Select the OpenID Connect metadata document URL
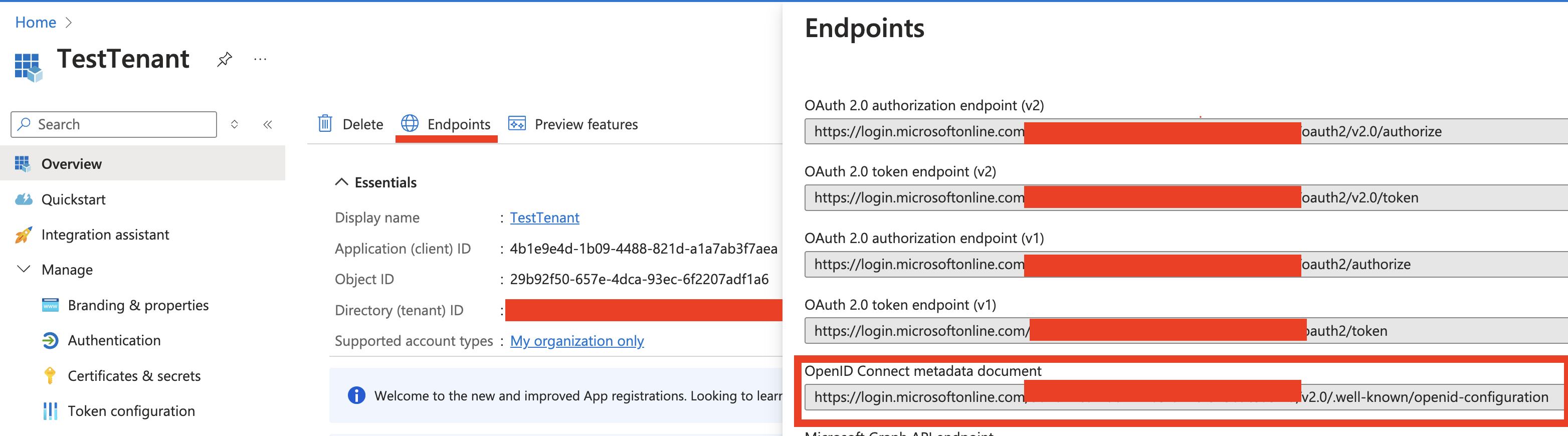The width and height of the screenshot is (1568, 436). 1184,396
